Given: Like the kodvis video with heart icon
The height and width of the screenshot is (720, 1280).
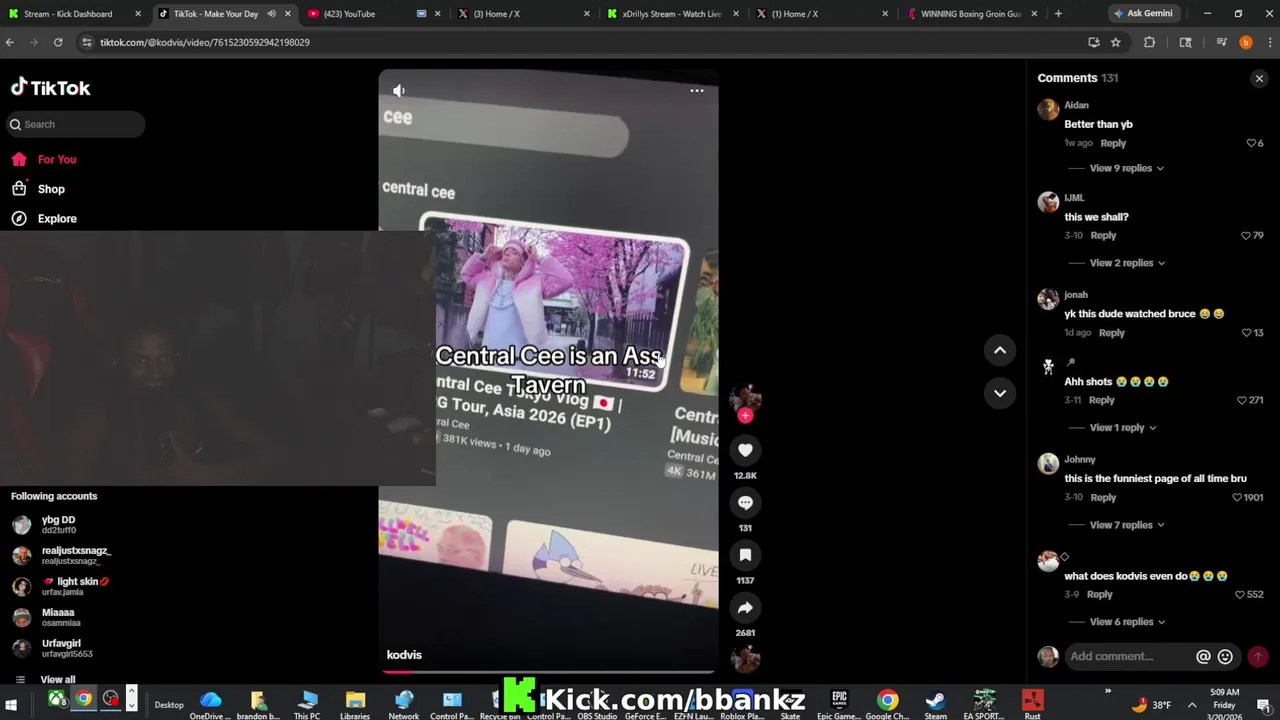Looking at the screenshot, I should tap(745, 451).
